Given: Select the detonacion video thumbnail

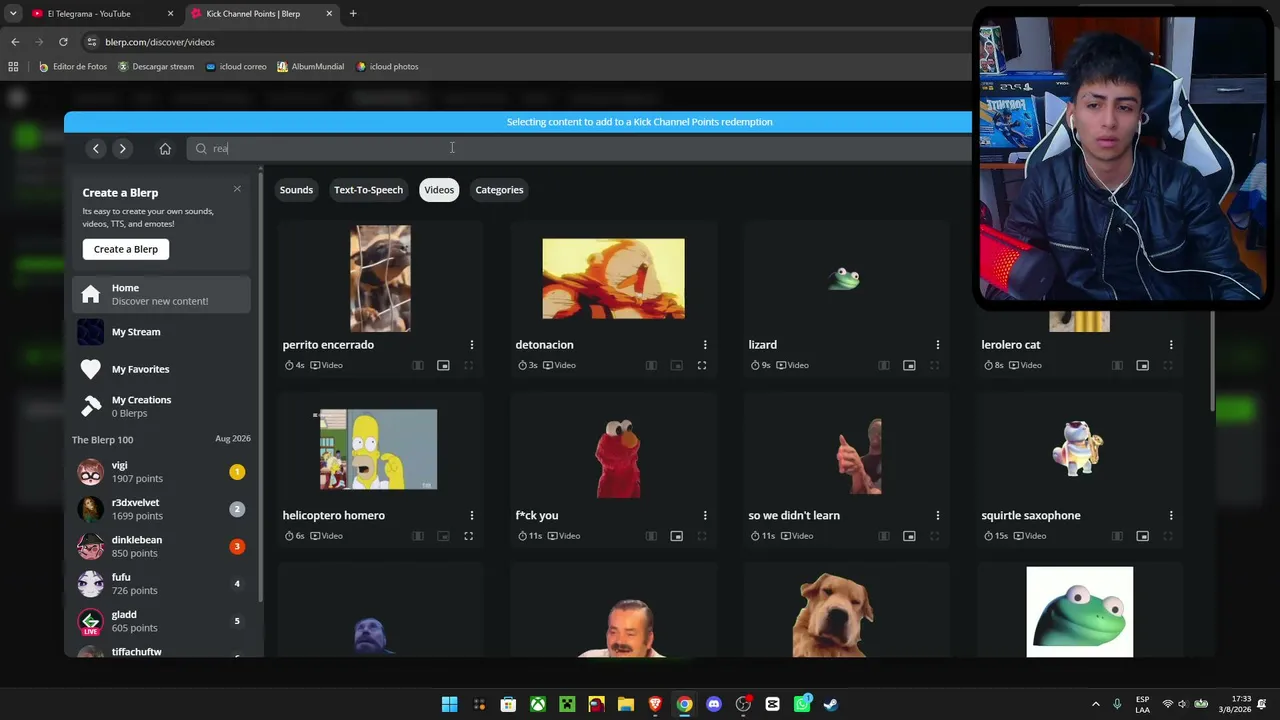Looking at the screenshot, I should tap(613, 278).
